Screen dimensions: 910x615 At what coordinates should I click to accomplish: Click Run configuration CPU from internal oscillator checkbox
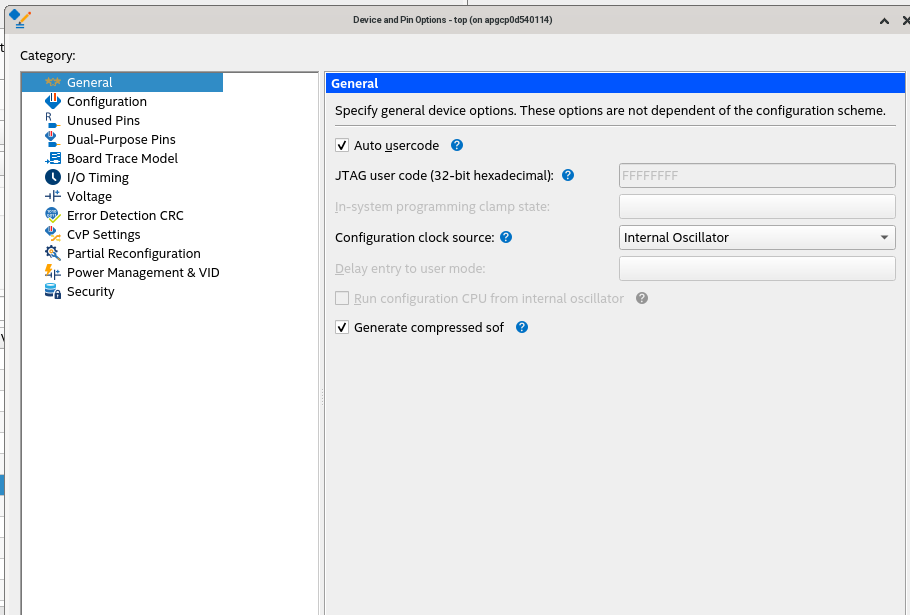[342, 298]
